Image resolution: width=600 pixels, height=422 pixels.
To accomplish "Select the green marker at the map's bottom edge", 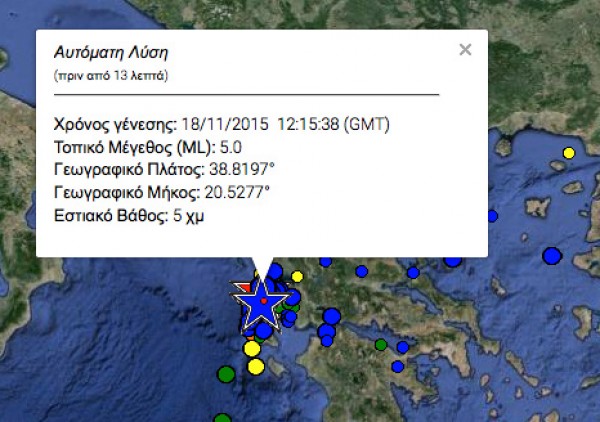I will click(x=222, y=419).
